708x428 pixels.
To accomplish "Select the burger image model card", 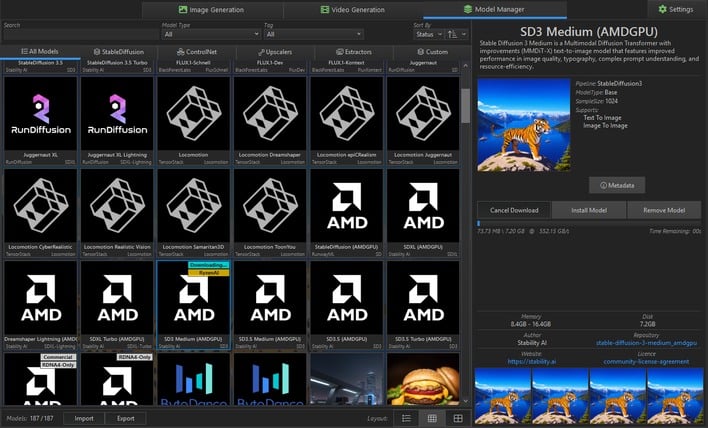I will 423,379.
